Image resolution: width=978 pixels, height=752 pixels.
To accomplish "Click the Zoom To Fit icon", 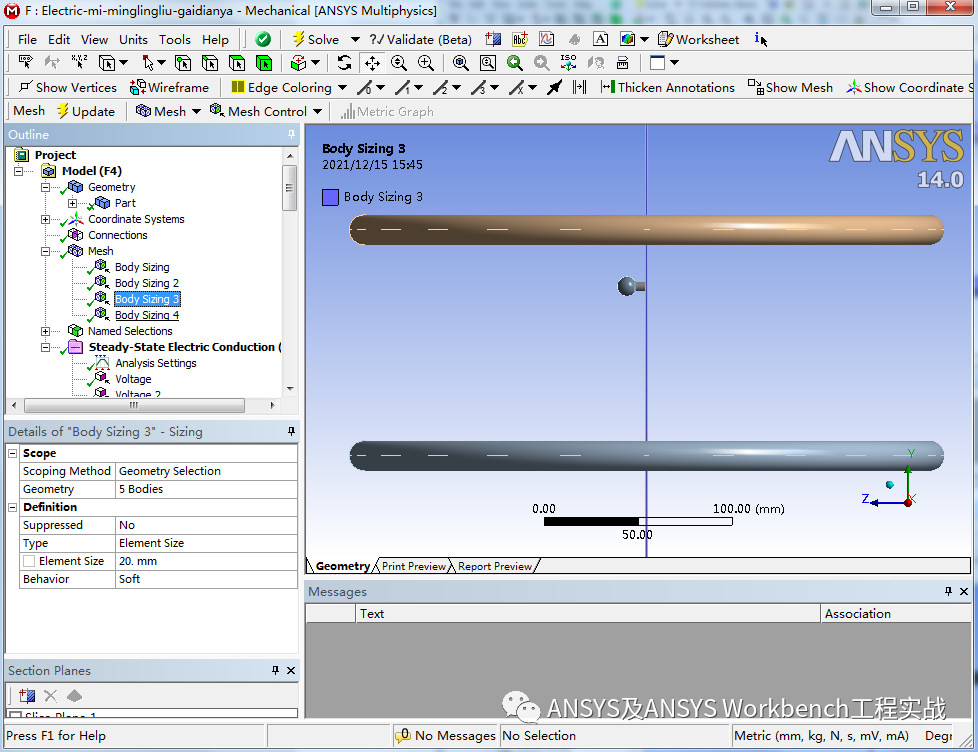I will [x=460, y=62].
